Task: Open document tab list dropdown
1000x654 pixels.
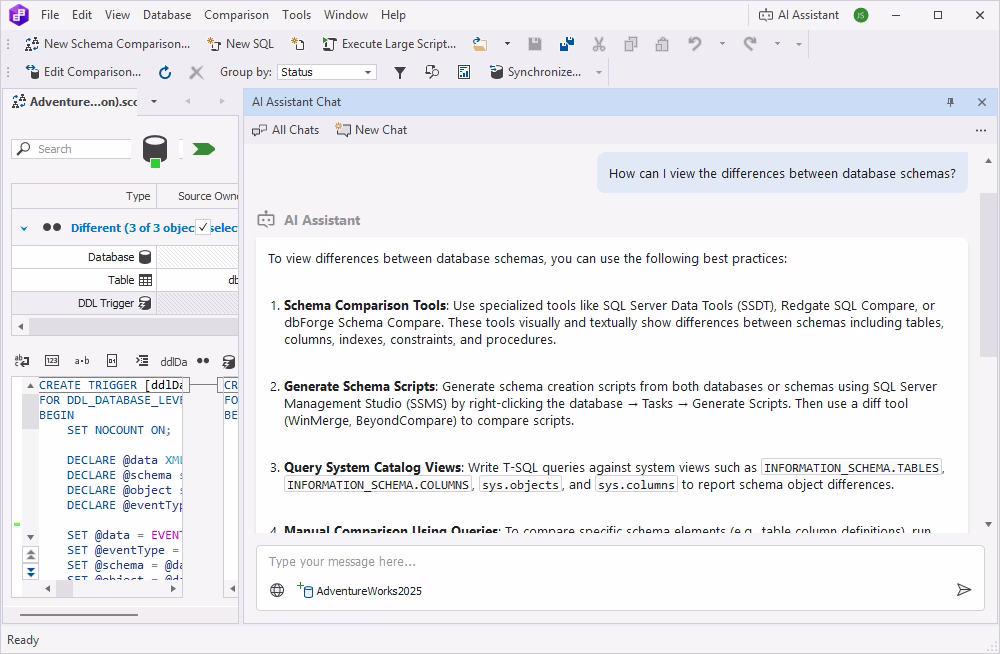Action: point(154,101)
